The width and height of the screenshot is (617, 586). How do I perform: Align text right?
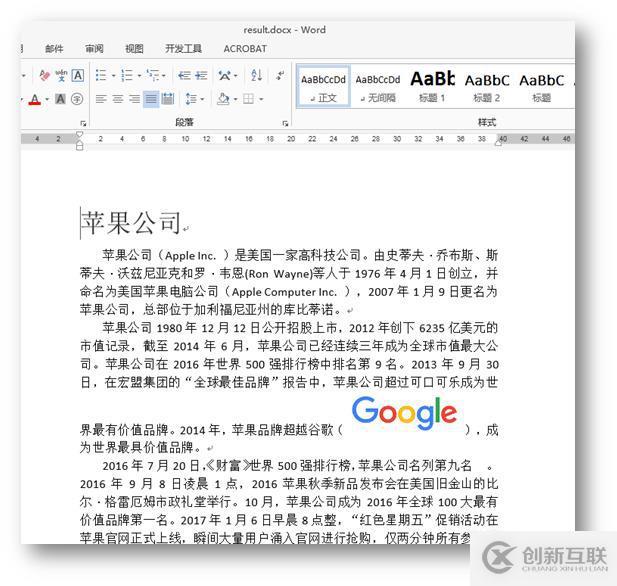coord(135,99)
